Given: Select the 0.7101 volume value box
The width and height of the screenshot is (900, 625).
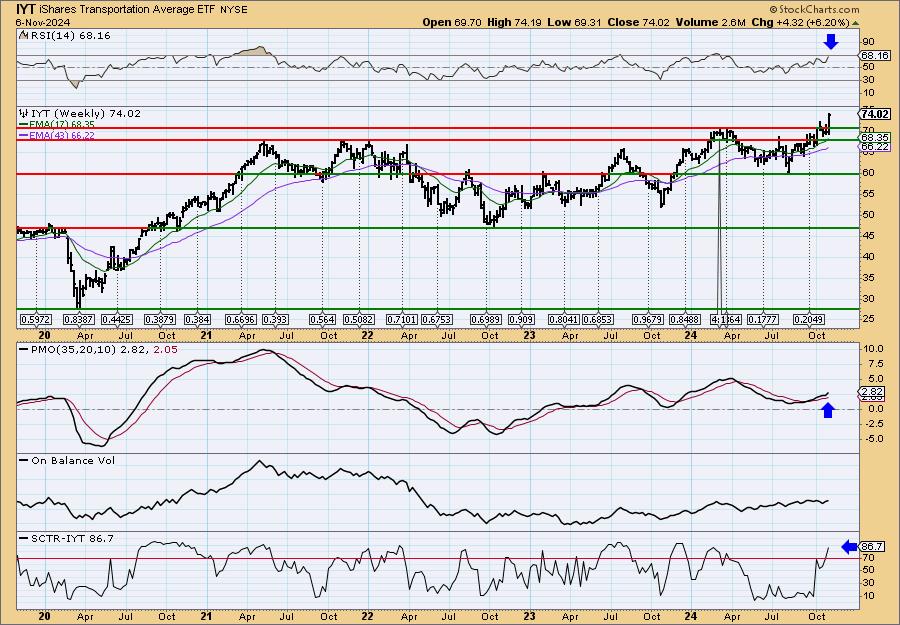Looking at the screenshot, I should [x=402, y=319].
